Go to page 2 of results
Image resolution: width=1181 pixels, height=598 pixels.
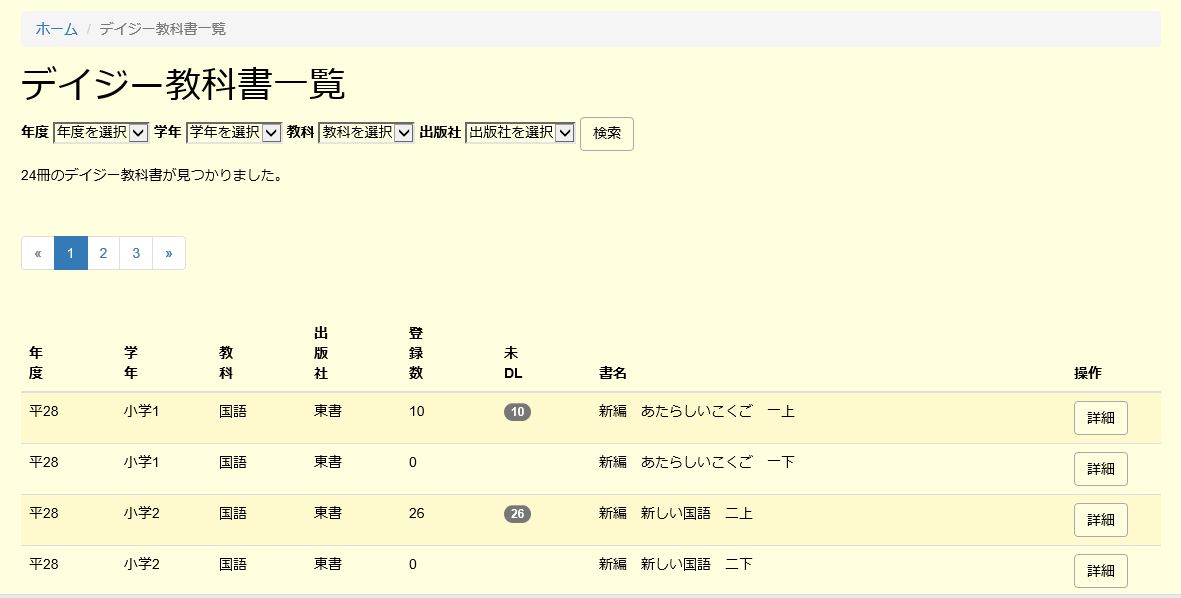[x=103, y=253]
